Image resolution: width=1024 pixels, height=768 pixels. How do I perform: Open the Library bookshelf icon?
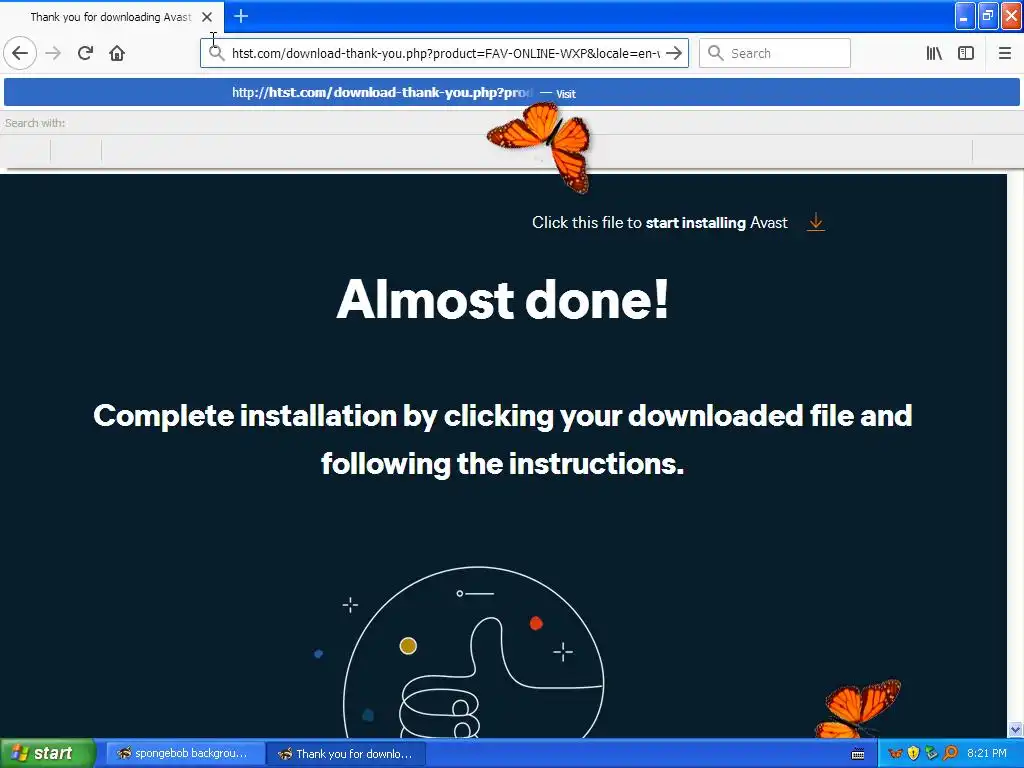pos(934,53)
